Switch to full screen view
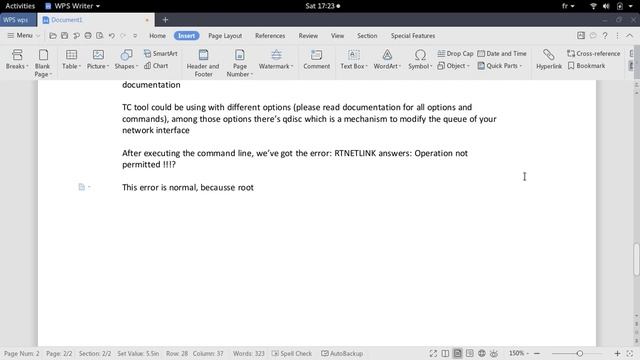Image resolution: width=640 pixels, height=360 pixels. click(433, 353)
